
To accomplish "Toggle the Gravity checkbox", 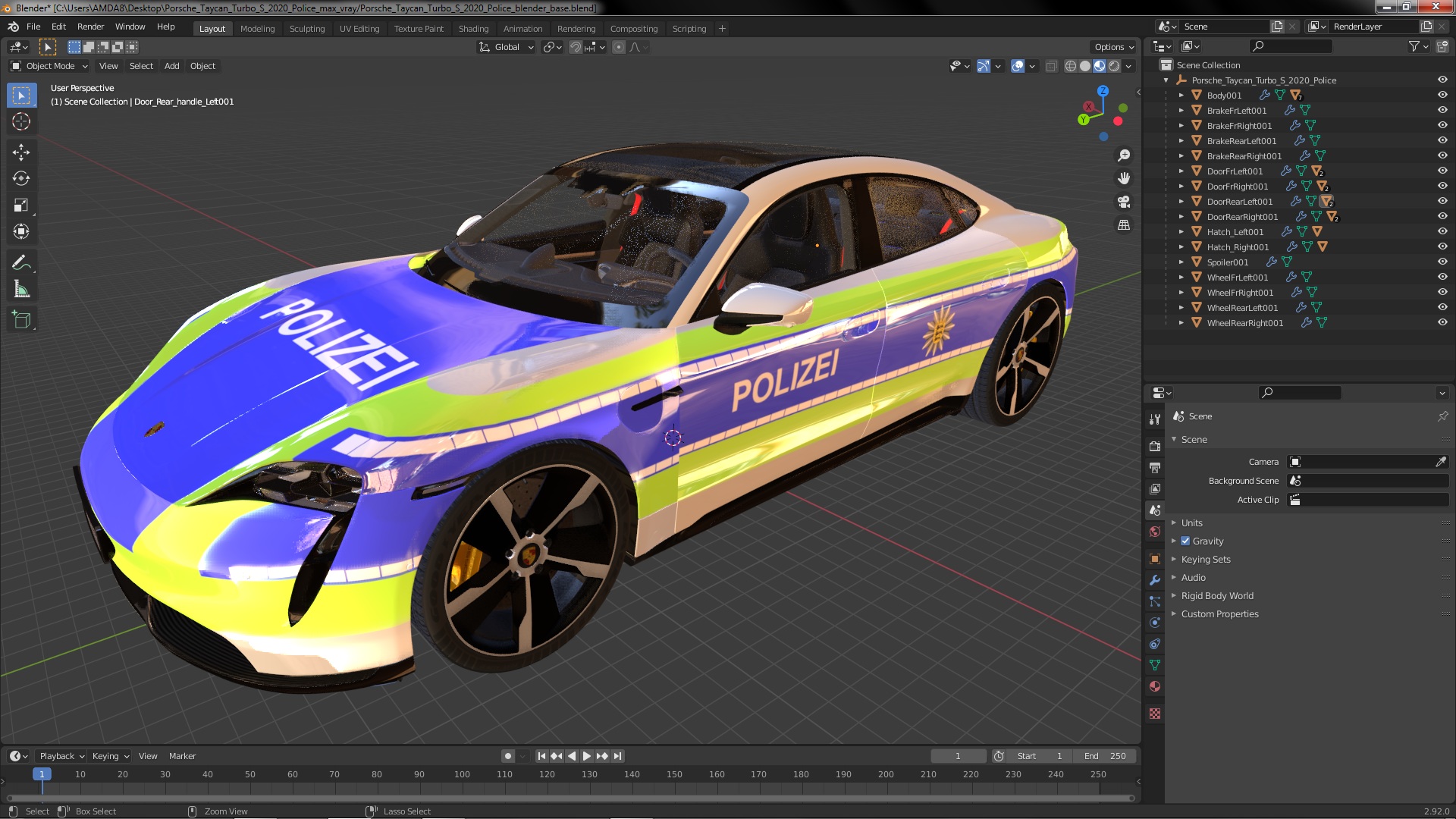I will (1185, 541).
